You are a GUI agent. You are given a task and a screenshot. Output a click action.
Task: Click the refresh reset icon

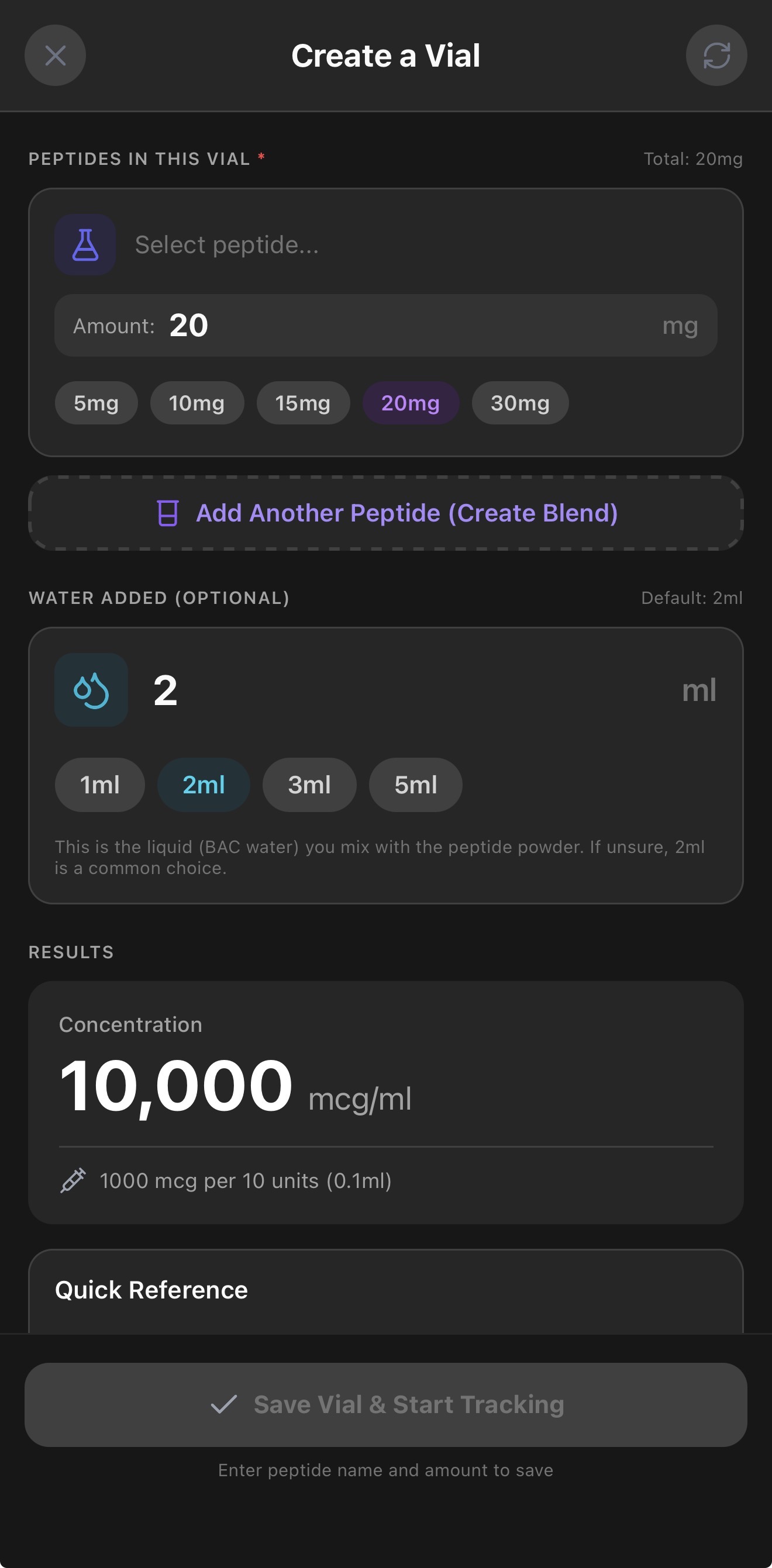tap(716, 56)
